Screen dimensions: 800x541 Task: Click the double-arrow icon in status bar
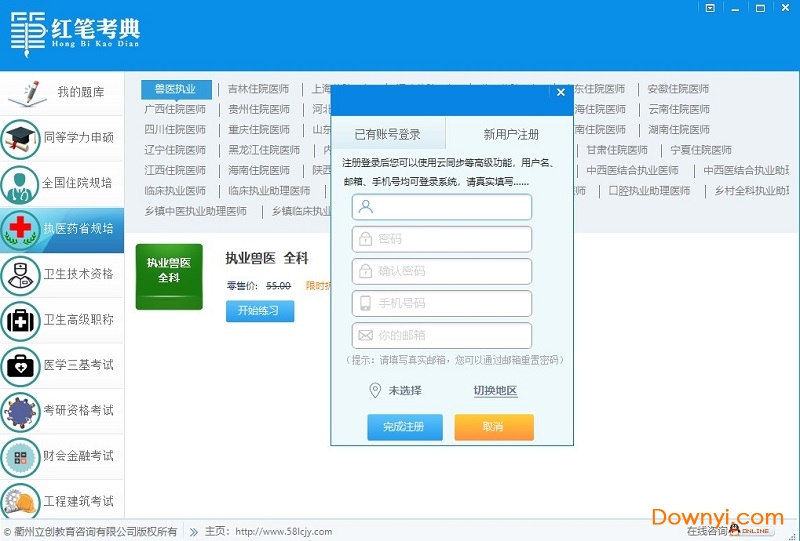(x=194, y=532)
